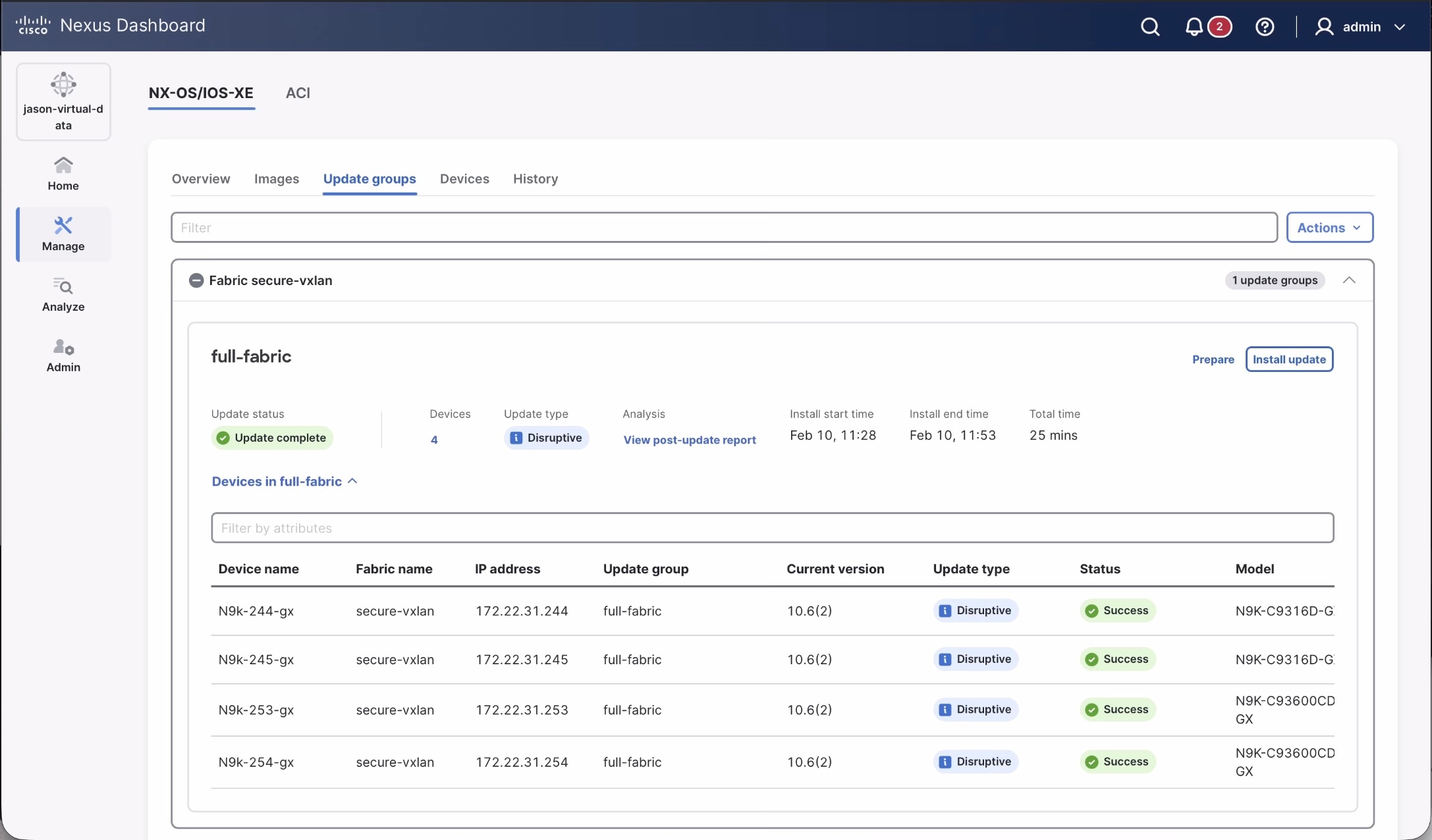The width and height of the screenshot is (1432, 840).
Task: Go to Home in sidebar
Action: [x=63, y=173]
